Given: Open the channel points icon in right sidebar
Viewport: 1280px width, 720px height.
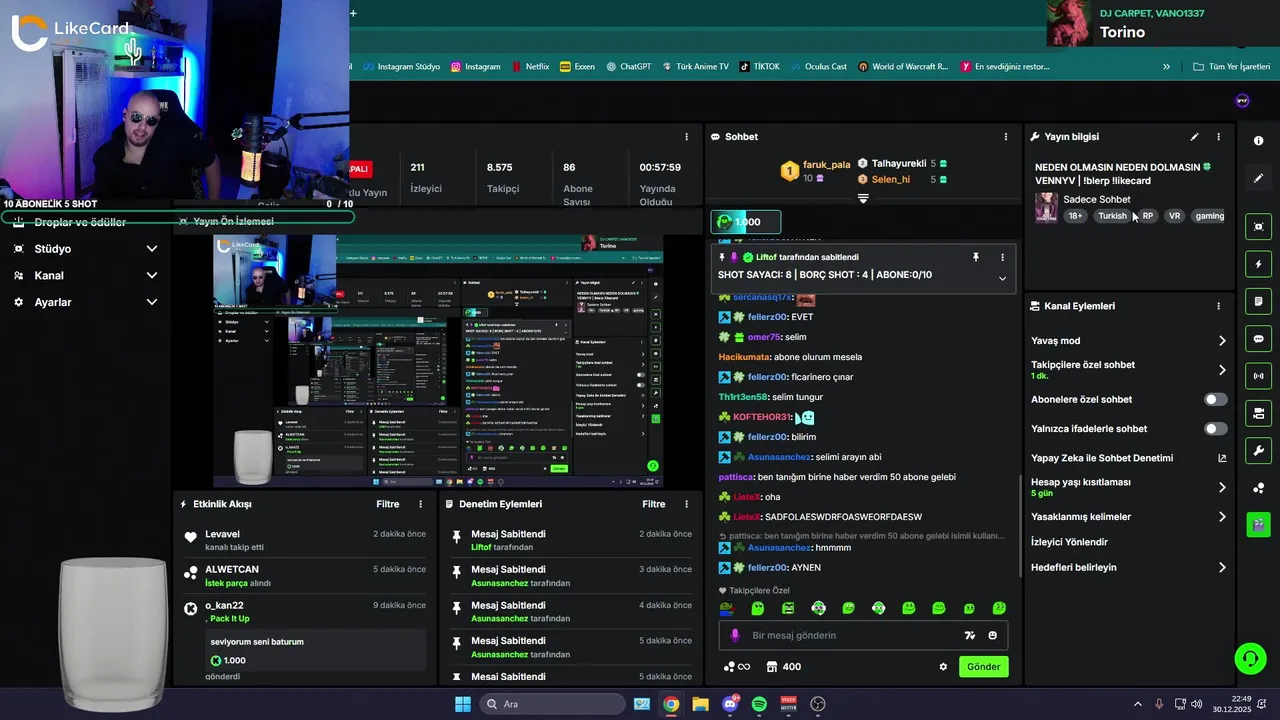Looking at the screenshot, I should pyautogui.click(x=1258, y=488).
